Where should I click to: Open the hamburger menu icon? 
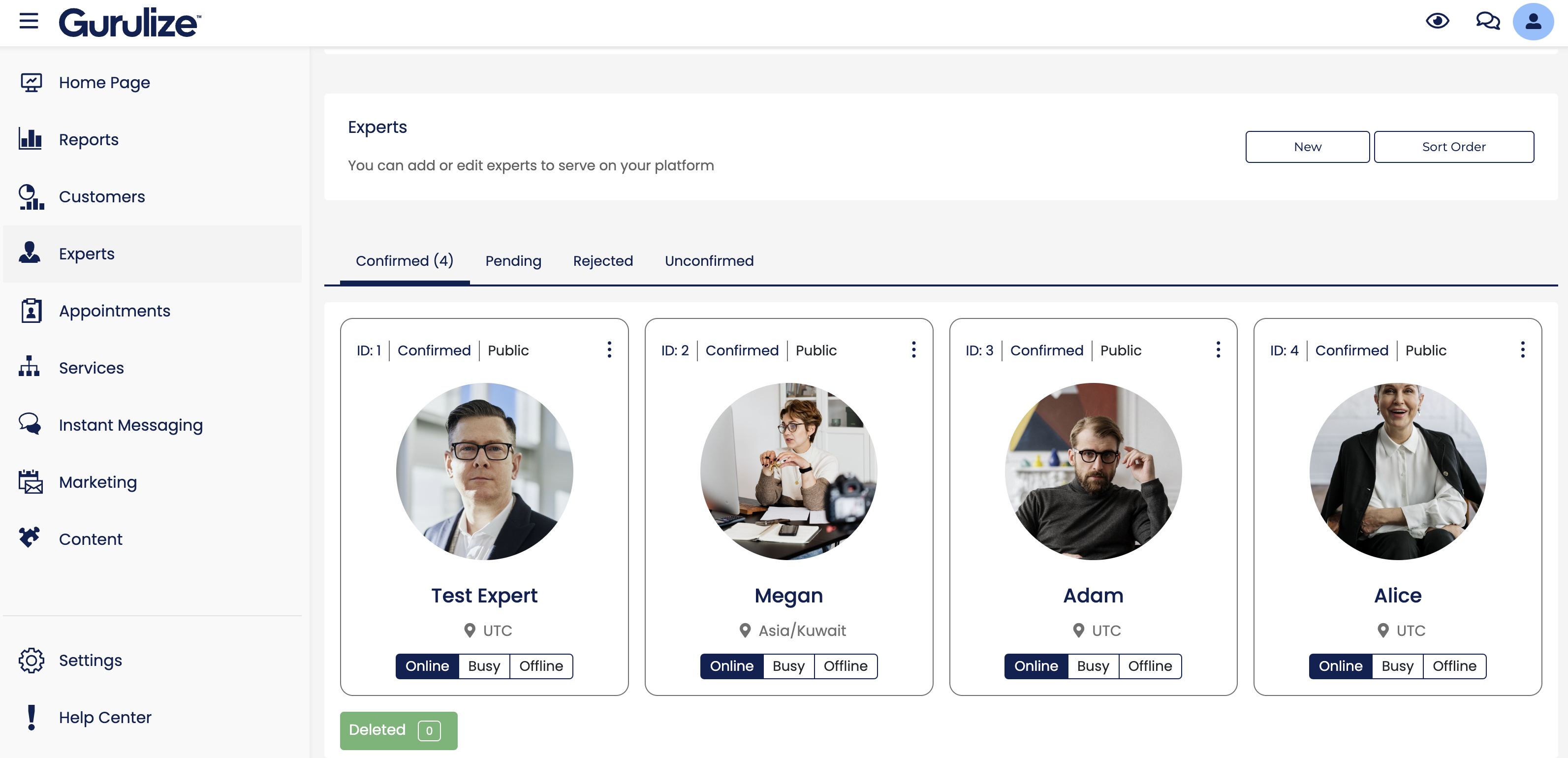pyautogui.click(x=29, y=21)
